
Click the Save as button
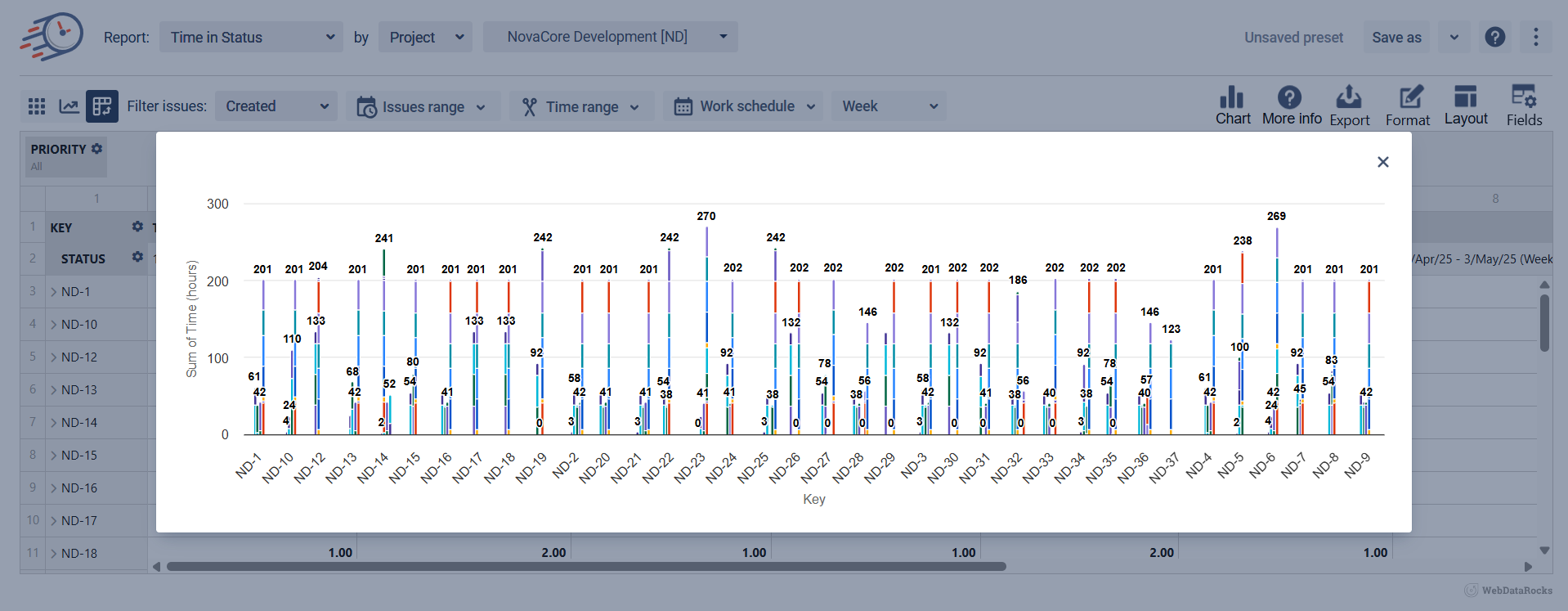[x=1396, y=37]
